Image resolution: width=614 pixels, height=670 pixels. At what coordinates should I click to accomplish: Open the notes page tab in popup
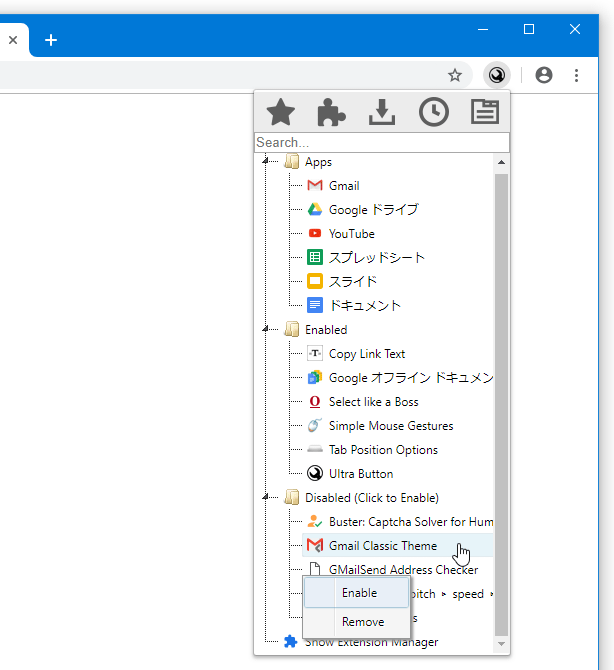pyautogui.click(x=485, y=112)
